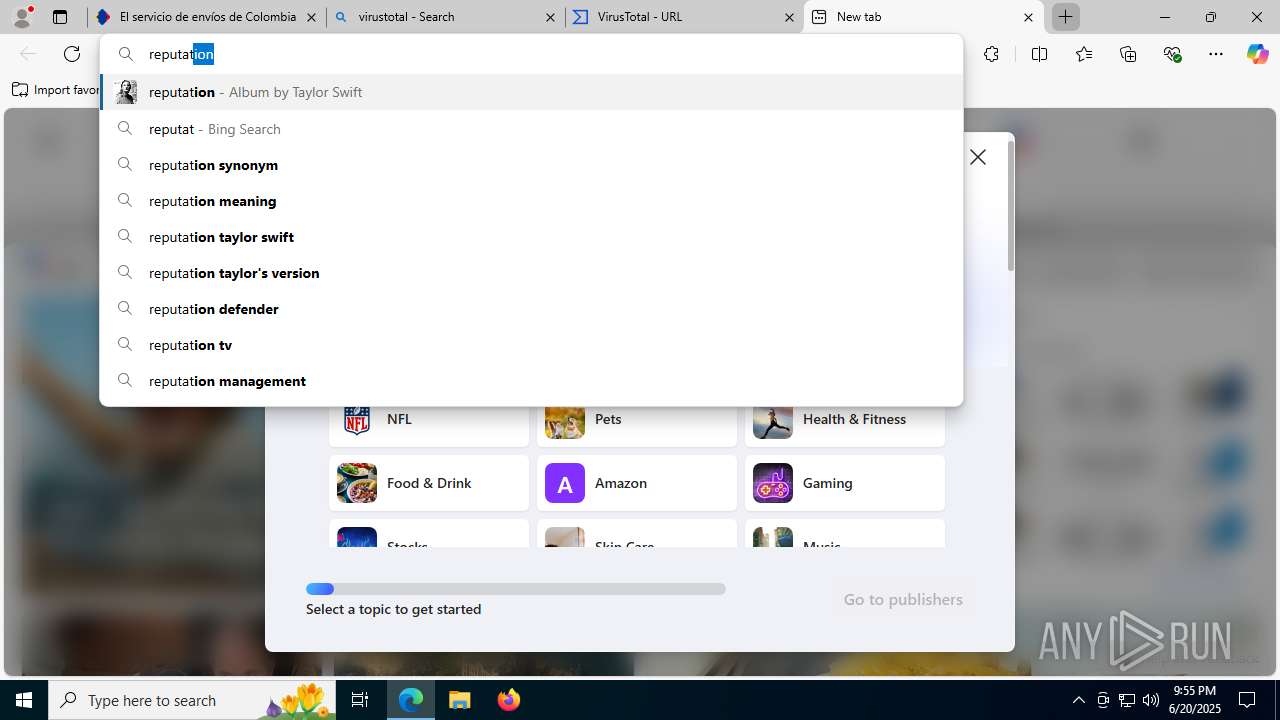Close the New tab tab
Image resolution: width=1280 pixels, height=720 pixels.
click(x=1028, y=17)
